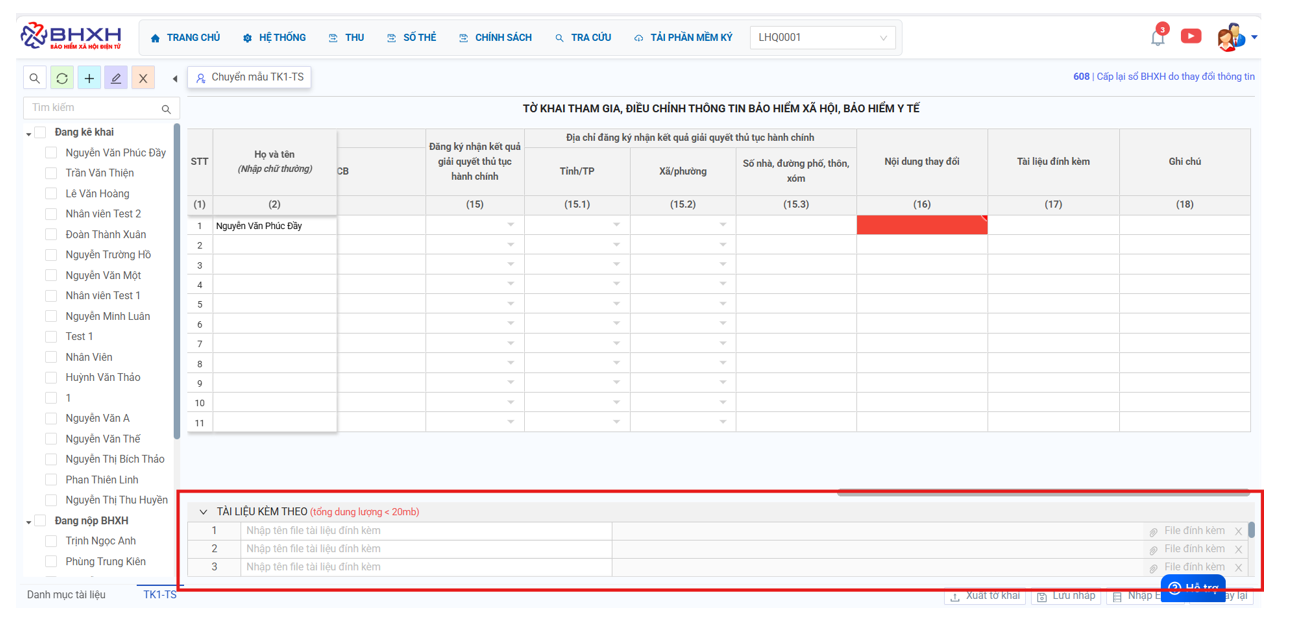Click the Lưu nháp button
Viewport: 1289px width, 624px height.
[x=1065, y=596]
